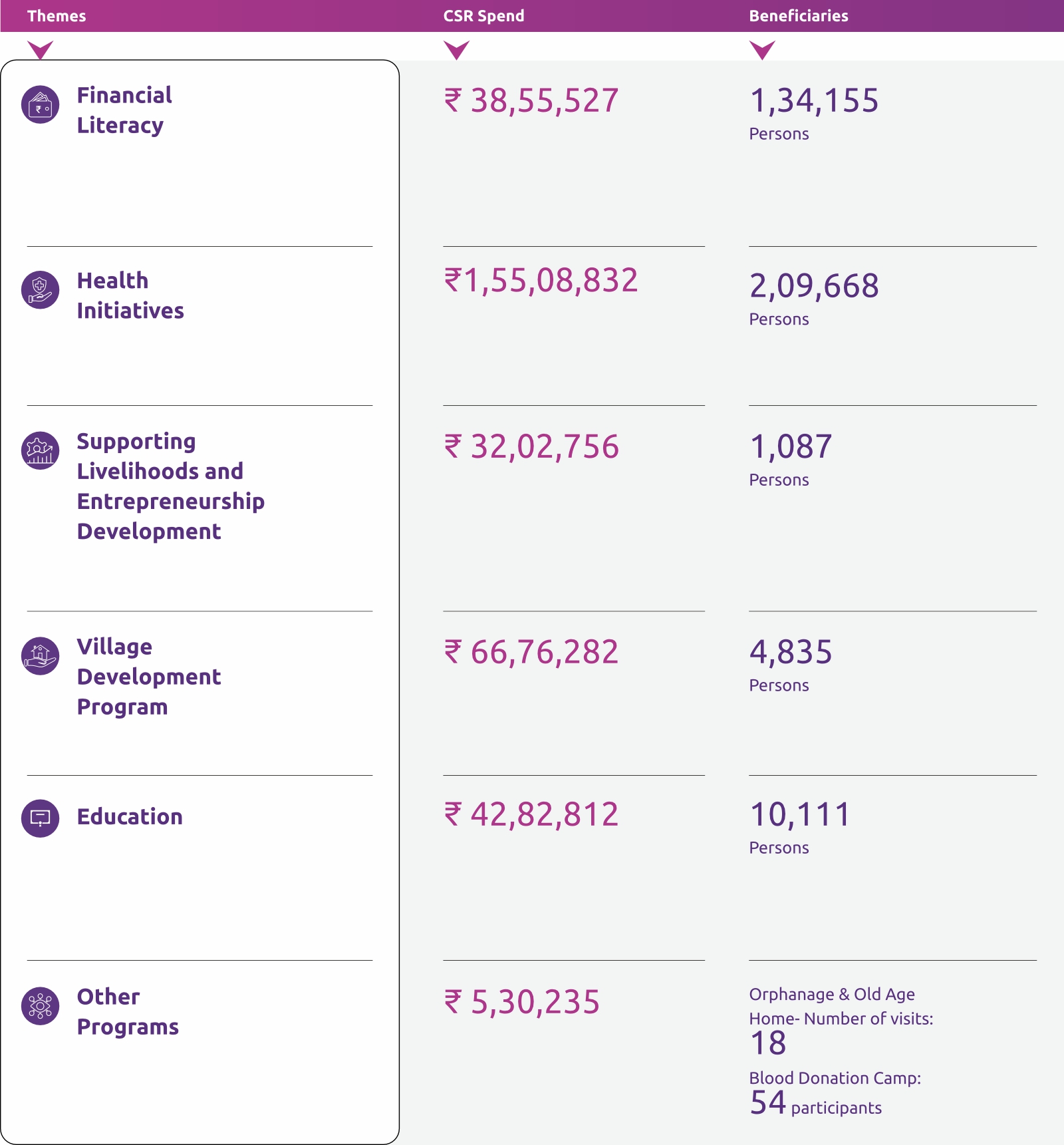This screenshot has height=1145, width=1064.
Task: Expand the chevron under CSR Spend
Action: tap(457, 50)
